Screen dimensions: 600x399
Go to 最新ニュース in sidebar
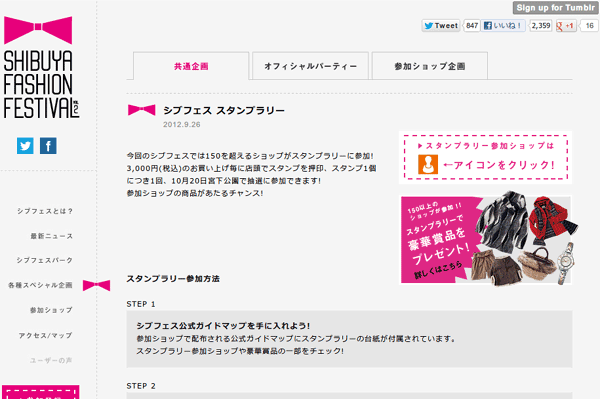pos(52,236)
